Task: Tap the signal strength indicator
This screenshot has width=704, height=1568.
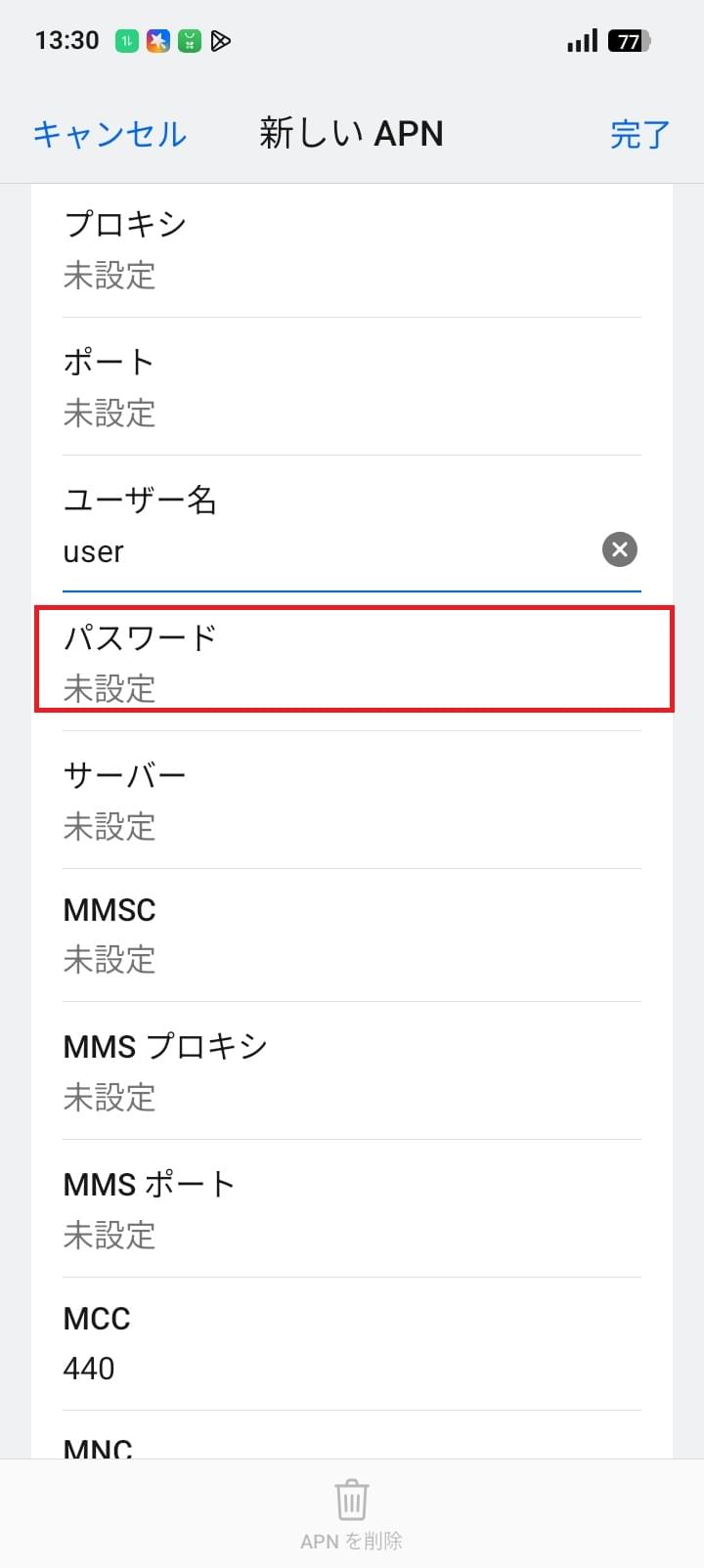Action: 581,41
